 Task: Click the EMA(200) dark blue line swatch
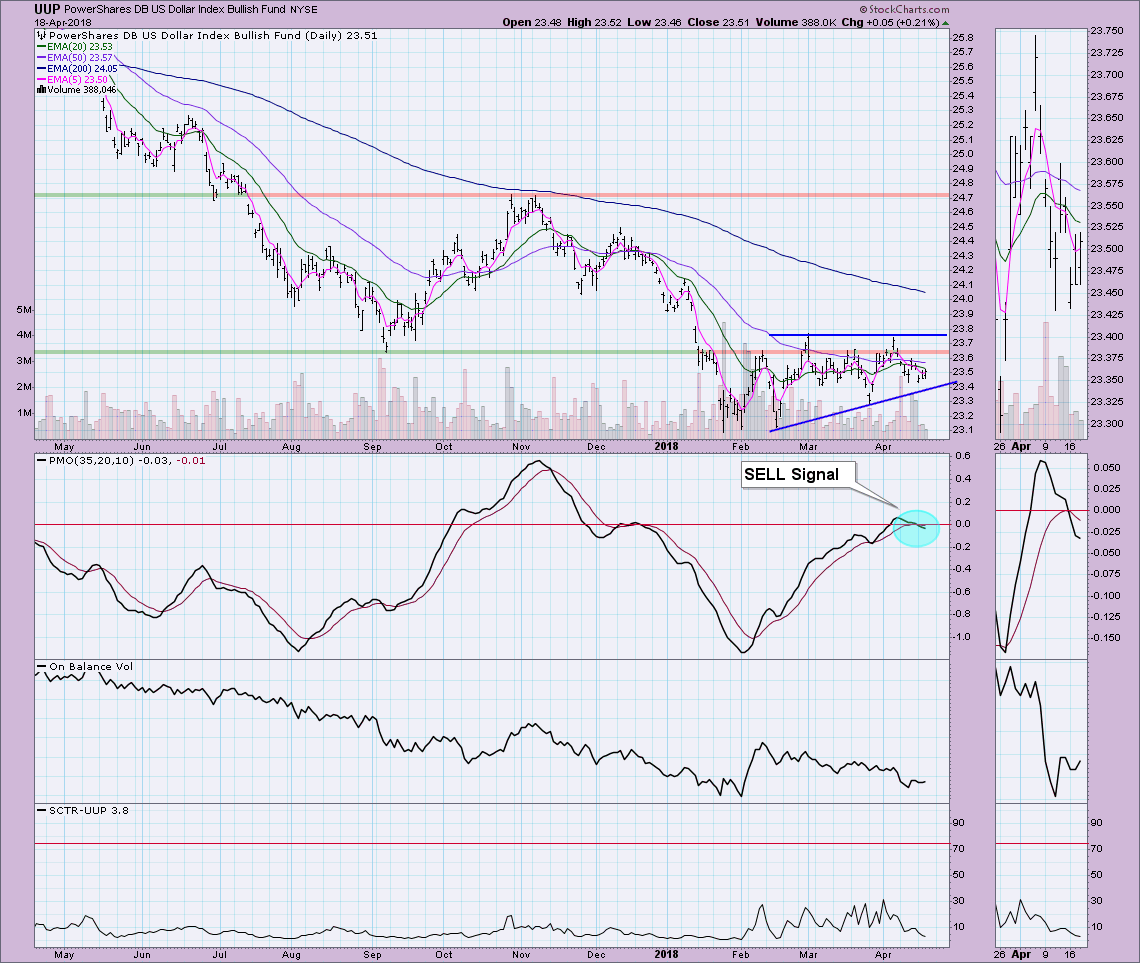41,69
